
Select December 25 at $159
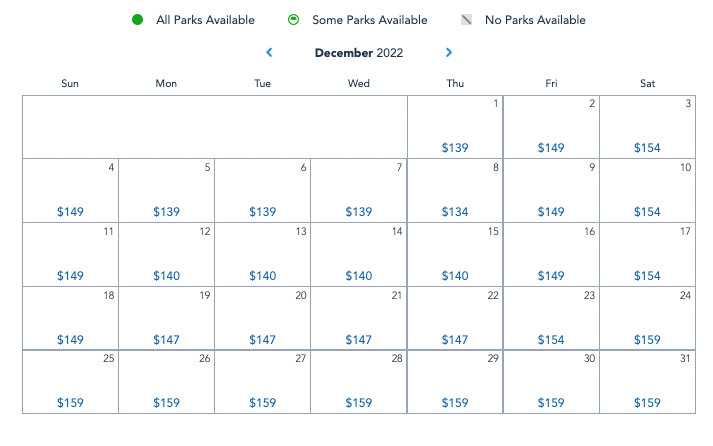(71, 382)
